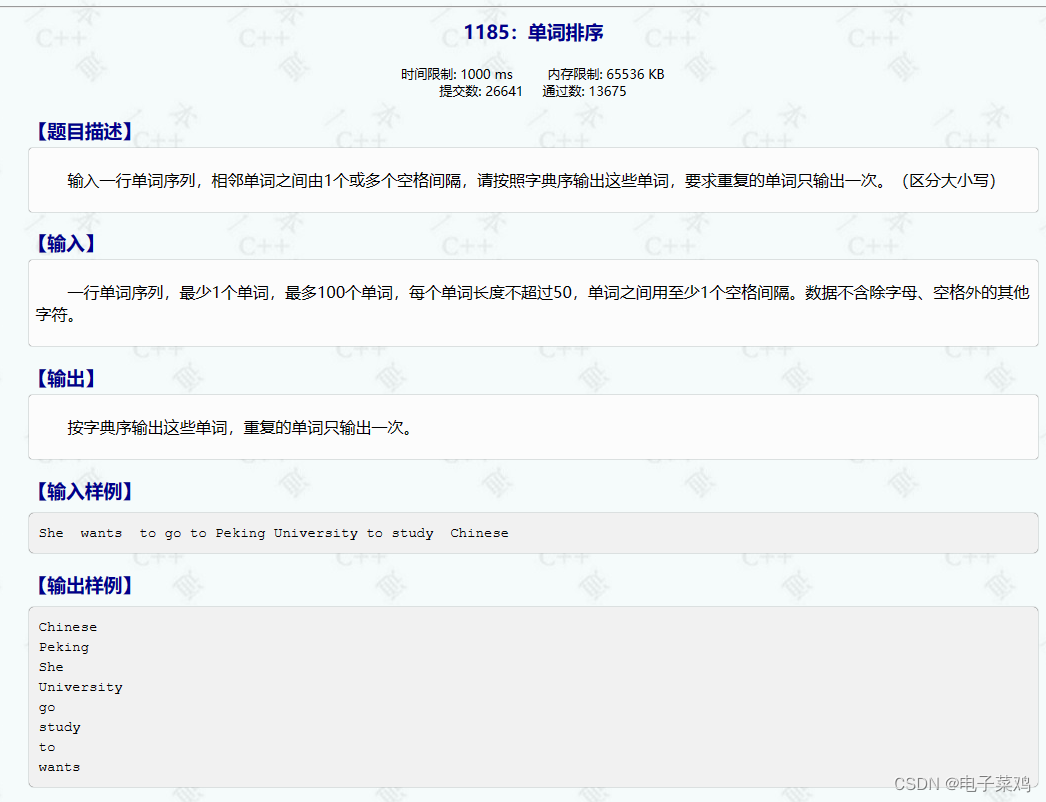Select the word wants in sample output

pos(59,767)
